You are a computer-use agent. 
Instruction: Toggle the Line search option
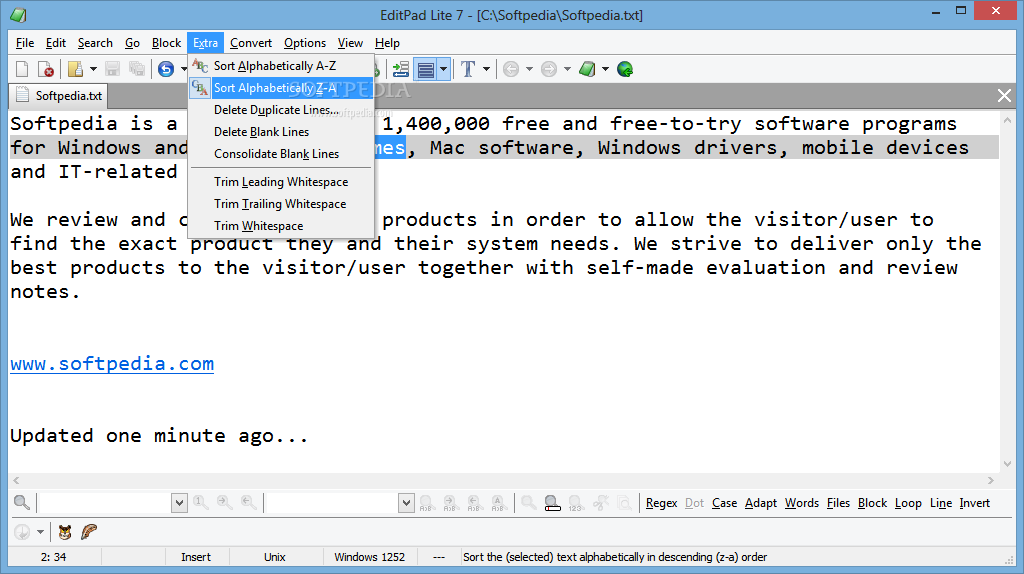pos(940,503)
